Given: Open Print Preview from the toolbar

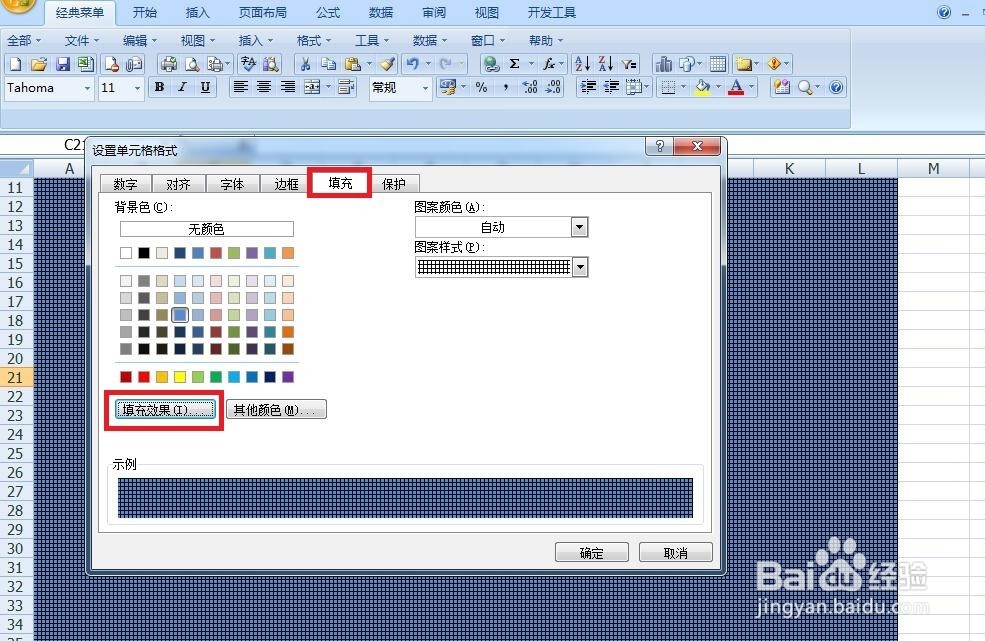Looking at the screenshot, I should point(192,63).
